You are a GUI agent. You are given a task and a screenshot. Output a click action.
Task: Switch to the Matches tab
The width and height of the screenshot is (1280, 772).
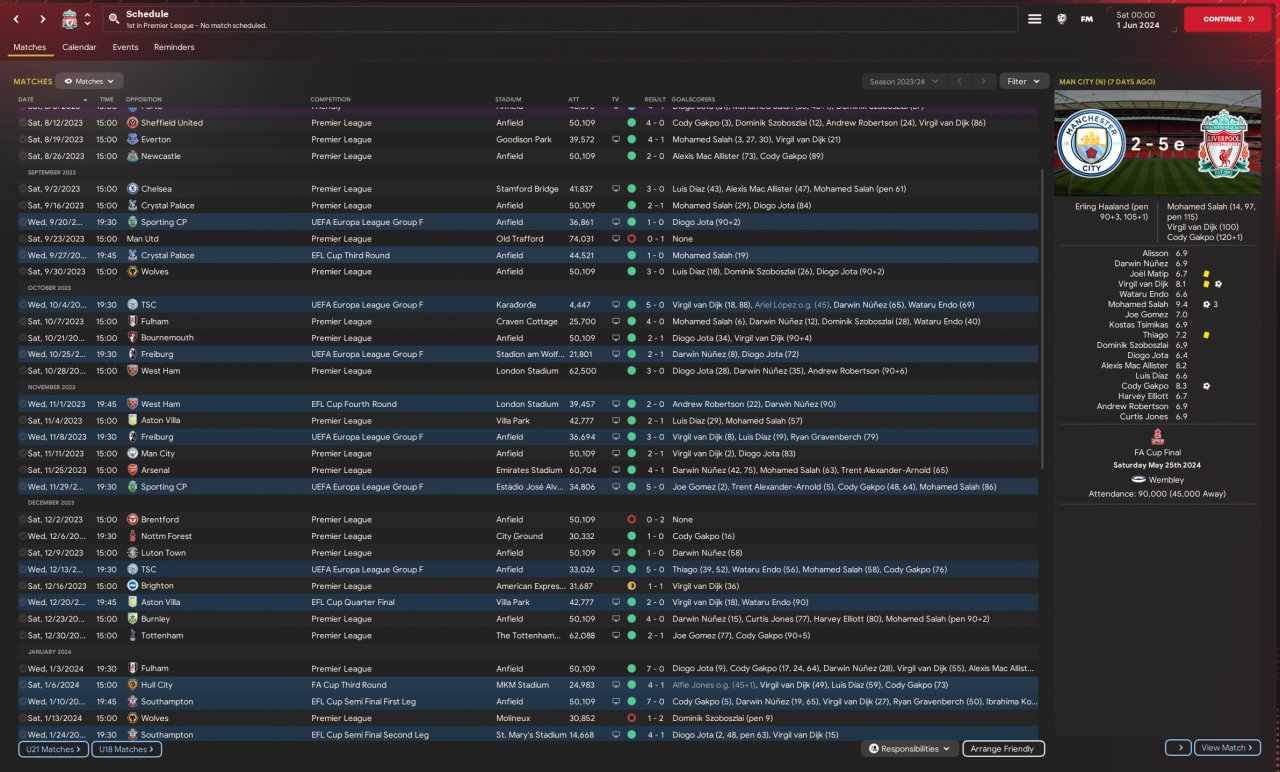(x=29, y=47)
